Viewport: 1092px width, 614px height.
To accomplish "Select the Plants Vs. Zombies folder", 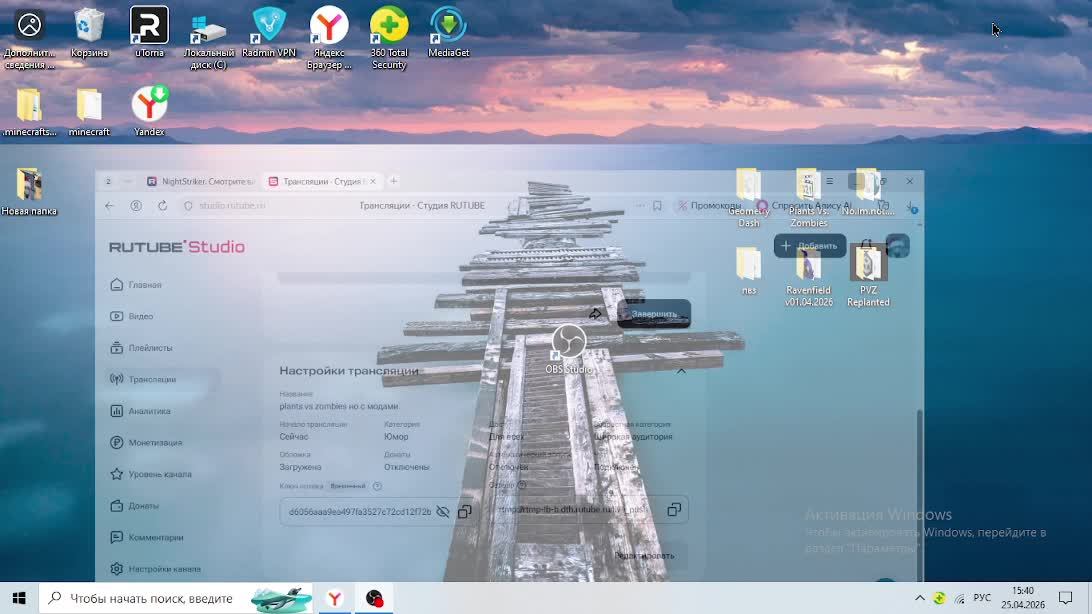I will click(x=809, y=198).
